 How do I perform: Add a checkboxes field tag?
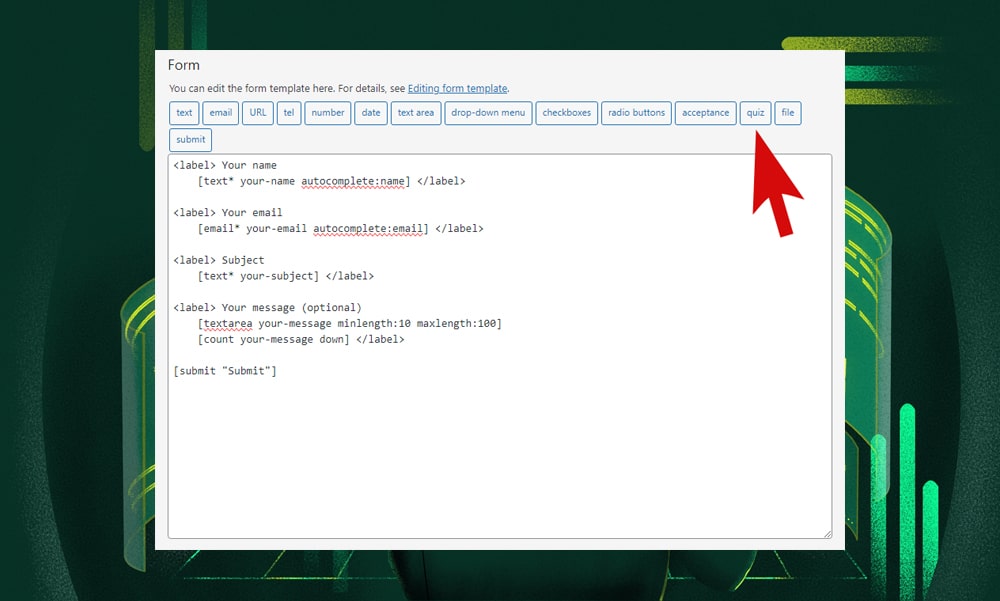click(x=566, y=113)
